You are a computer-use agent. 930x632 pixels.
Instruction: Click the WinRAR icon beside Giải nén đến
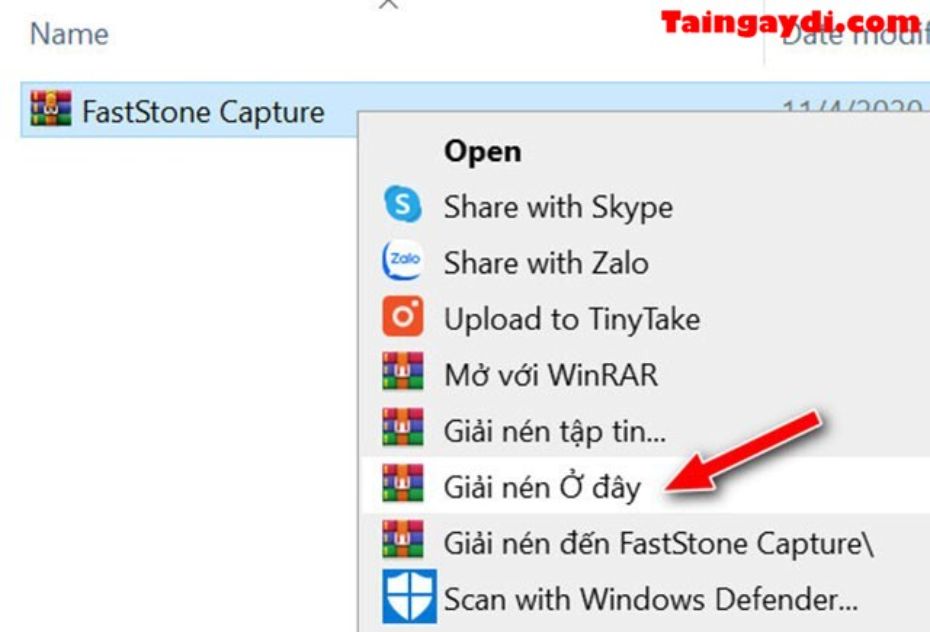pyautogui.click(x=403, y=539)
